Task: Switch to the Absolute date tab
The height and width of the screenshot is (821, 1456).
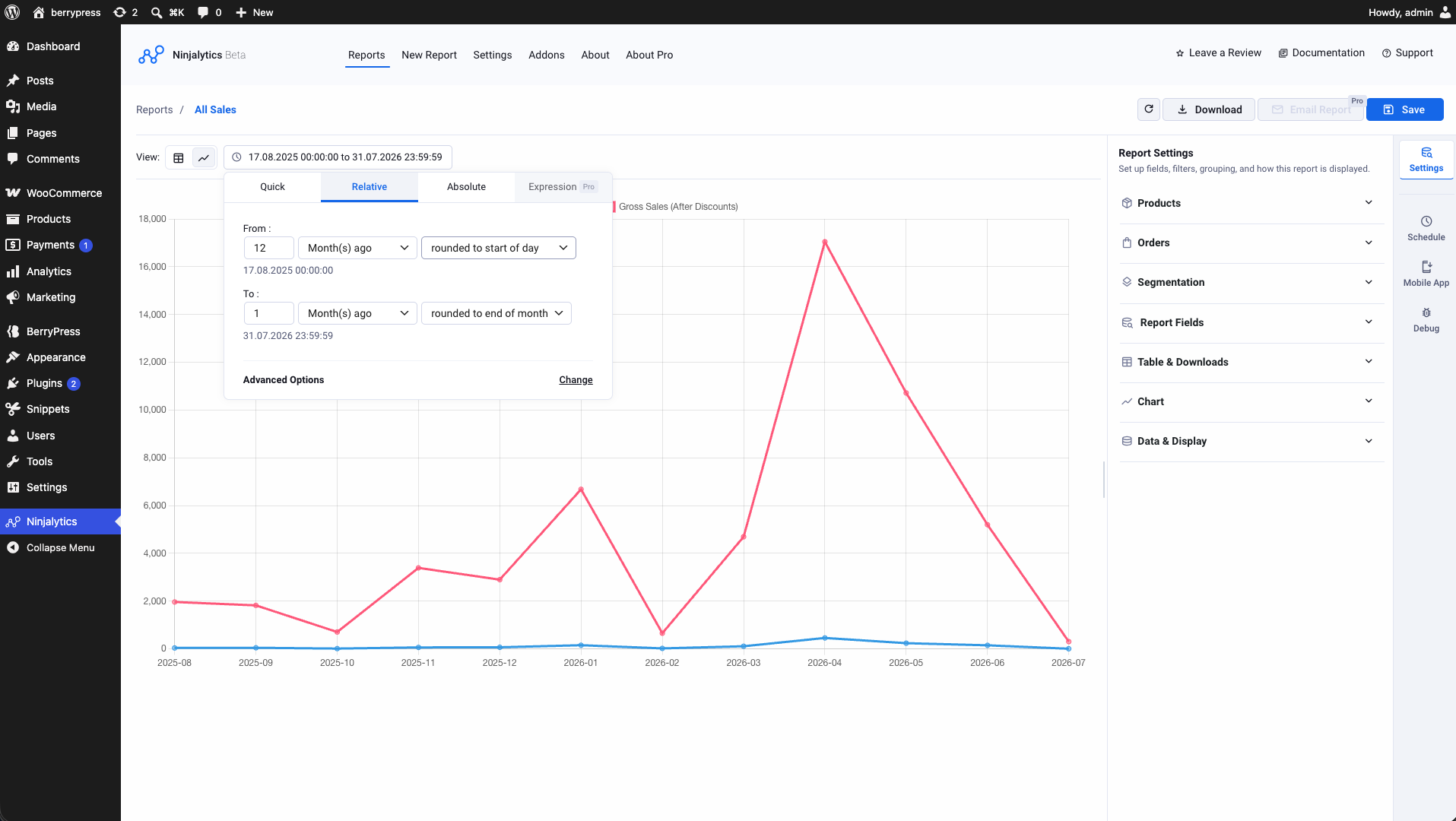Action: coord(466,187)
